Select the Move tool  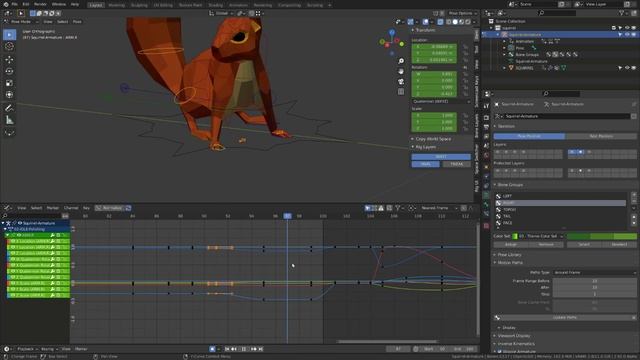[x=9, y=59]
